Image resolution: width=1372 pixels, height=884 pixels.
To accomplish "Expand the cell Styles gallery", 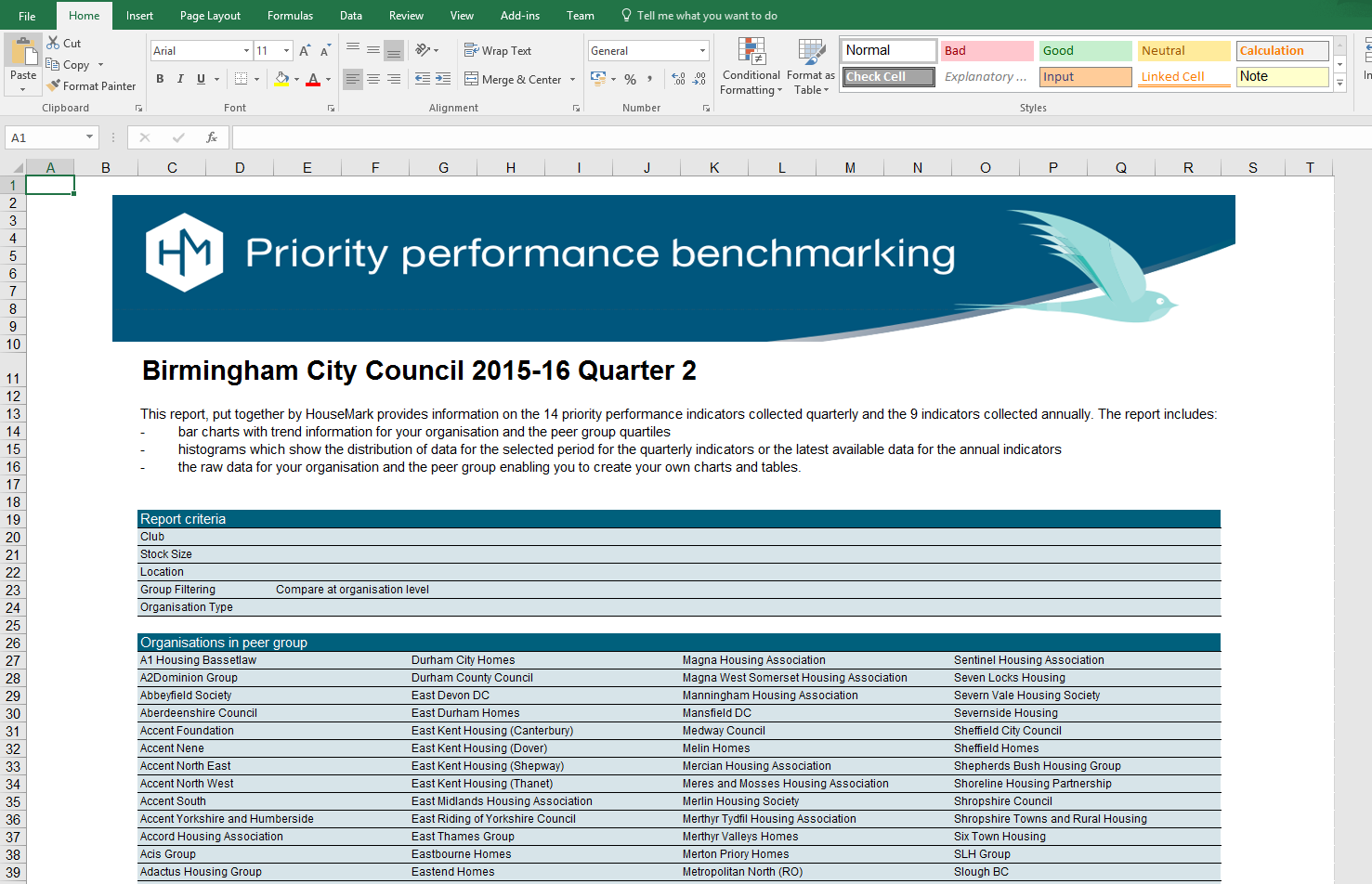I will coord(1339,84).
